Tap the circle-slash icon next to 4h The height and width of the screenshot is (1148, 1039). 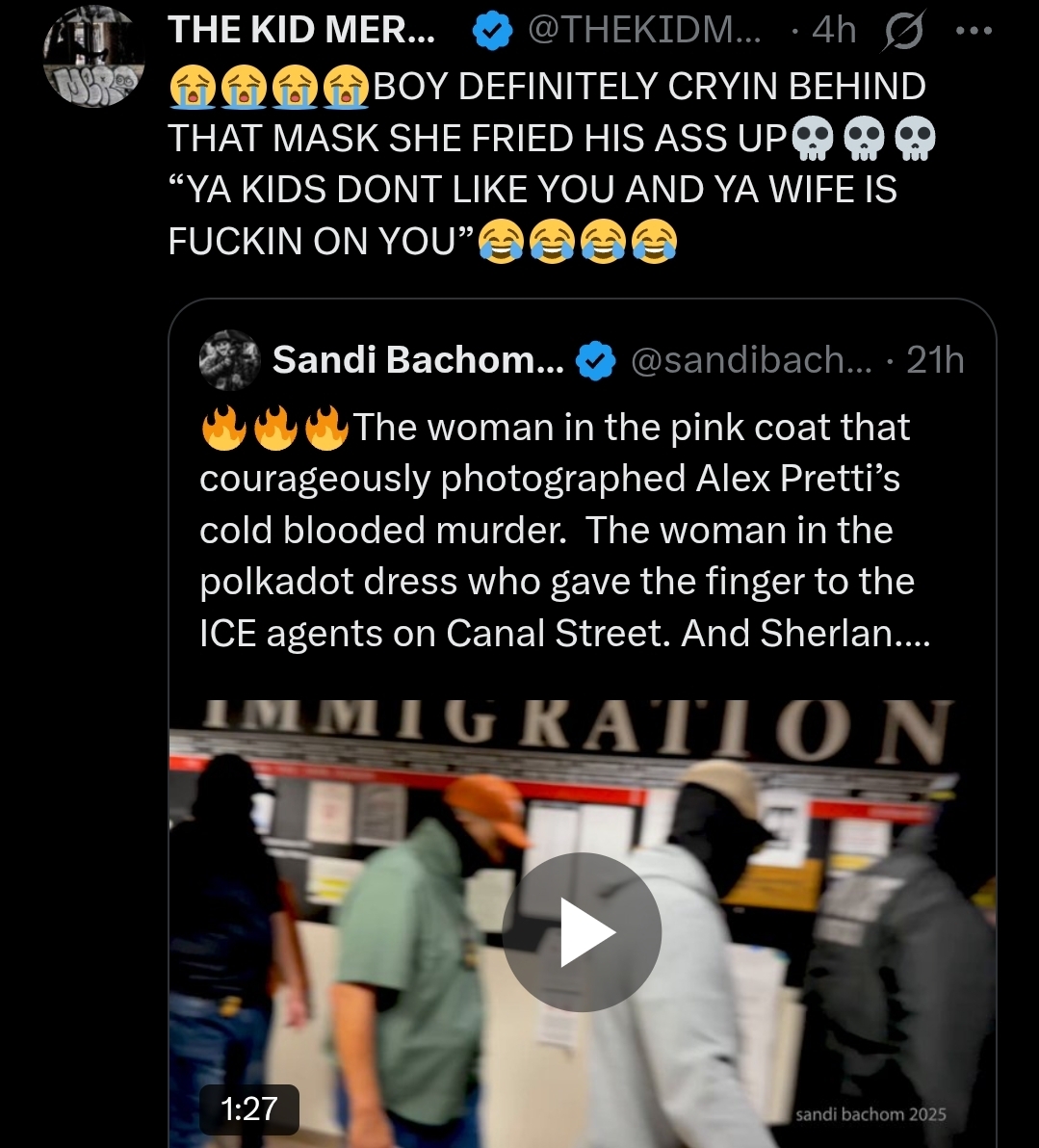click(904, 31)
